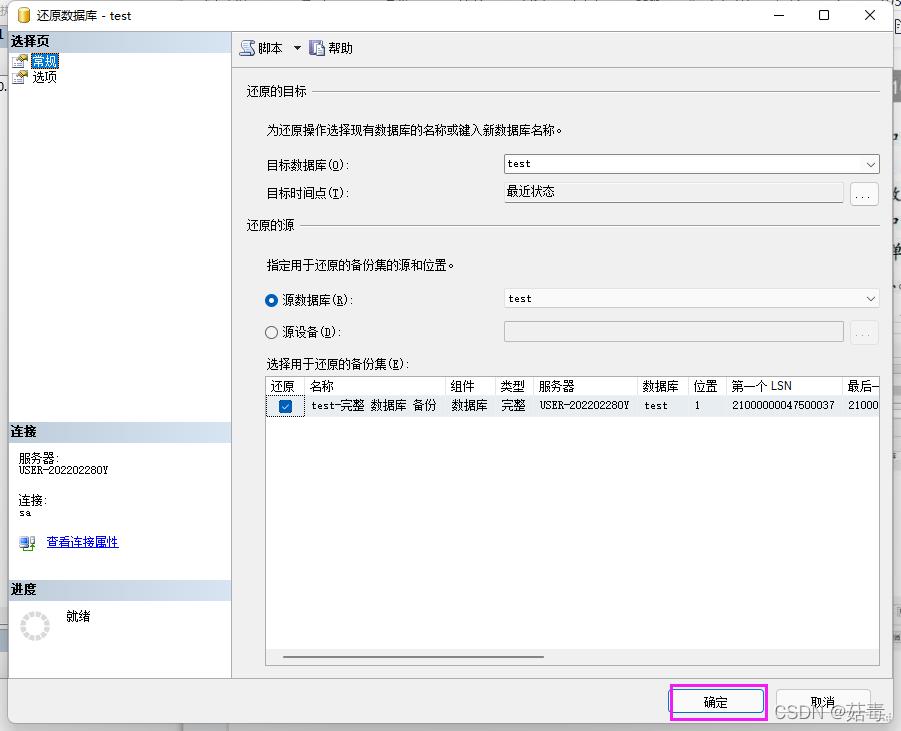Screen dimensions: 901x731
Task: Click the 目标时间点 browse button
Action: tap(864, 194)
